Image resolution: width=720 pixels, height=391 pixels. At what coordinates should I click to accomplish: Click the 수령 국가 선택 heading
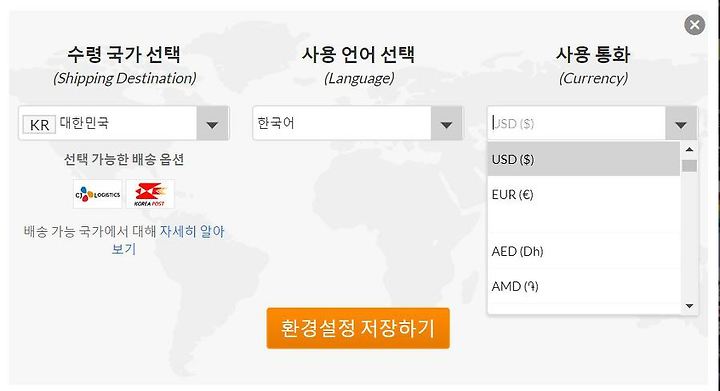pyautogui.click(x=124, y=55)
